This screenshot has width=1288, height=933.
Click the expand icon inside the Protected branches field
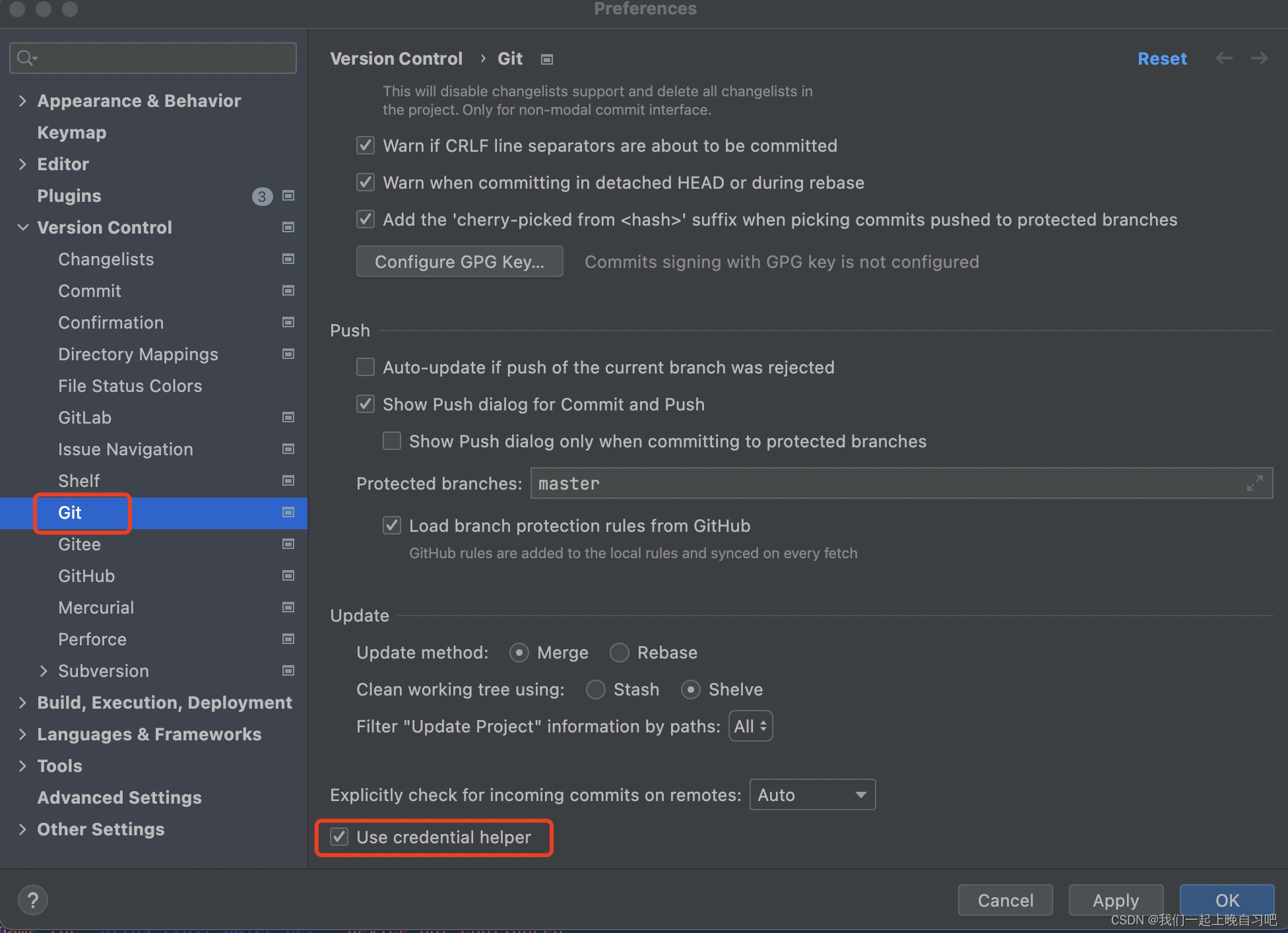(x=1254, y=483)
